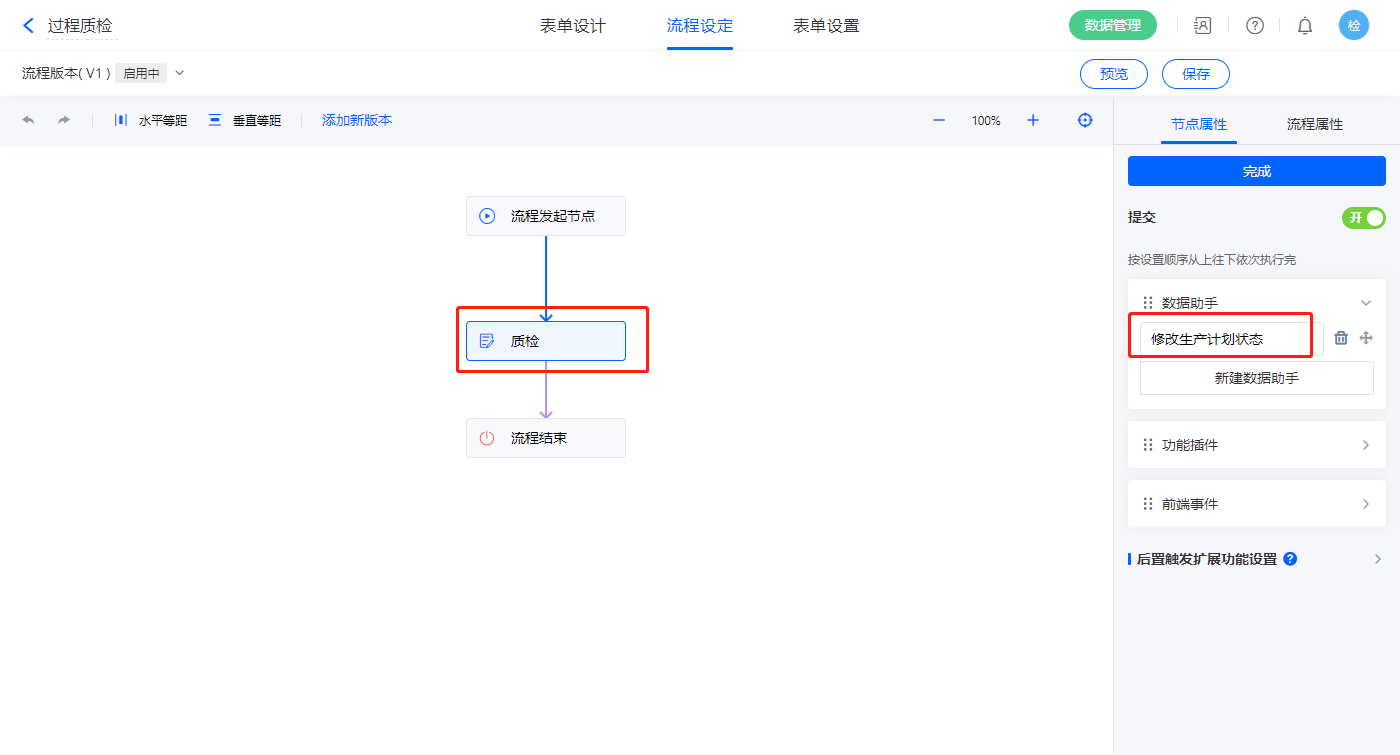This screenshot has width=1400, height=755.
Task: Click the redo arrow in toolbar
Action: [64, 120]
